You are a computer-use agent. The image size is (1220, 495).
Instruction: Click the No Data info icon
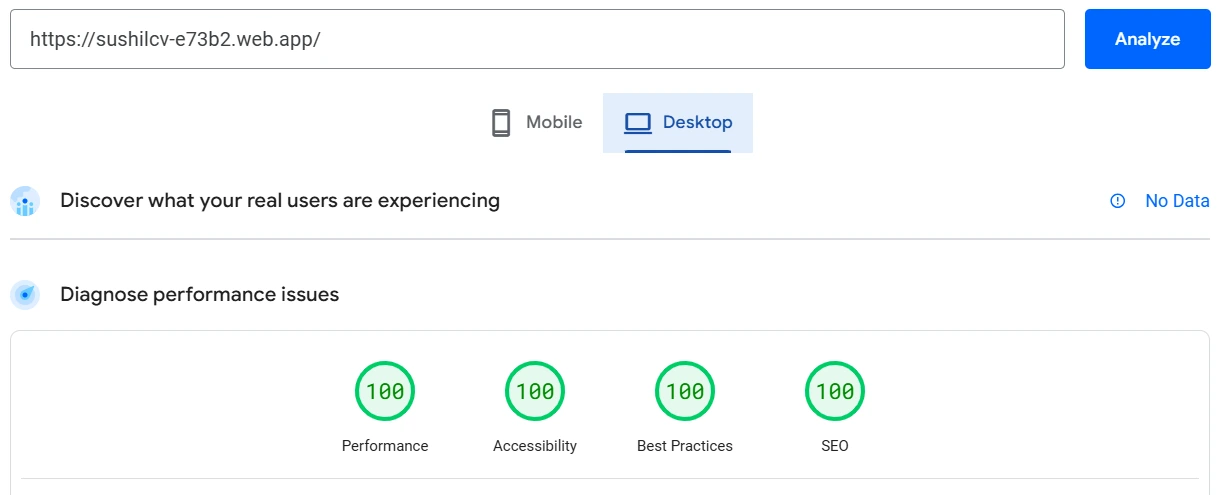[1118, 201]
